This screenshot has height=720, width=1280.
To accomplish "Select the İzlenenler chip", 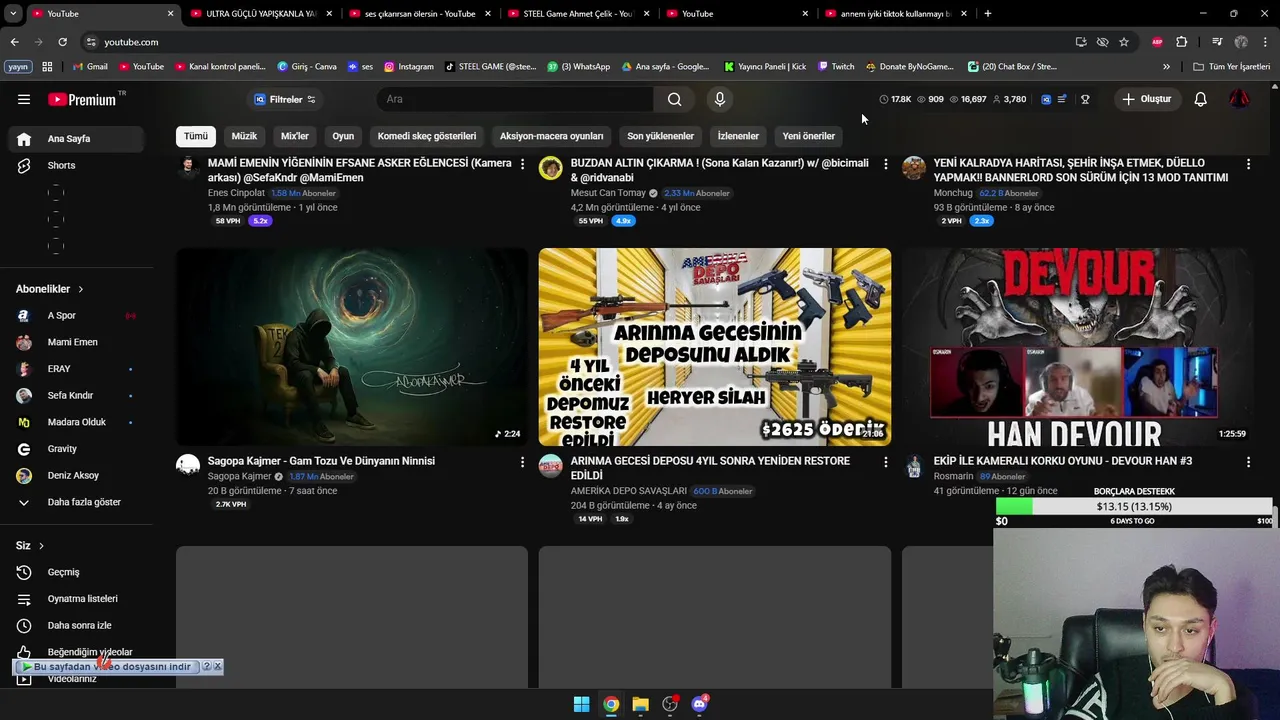I will [x=738, y=136].
